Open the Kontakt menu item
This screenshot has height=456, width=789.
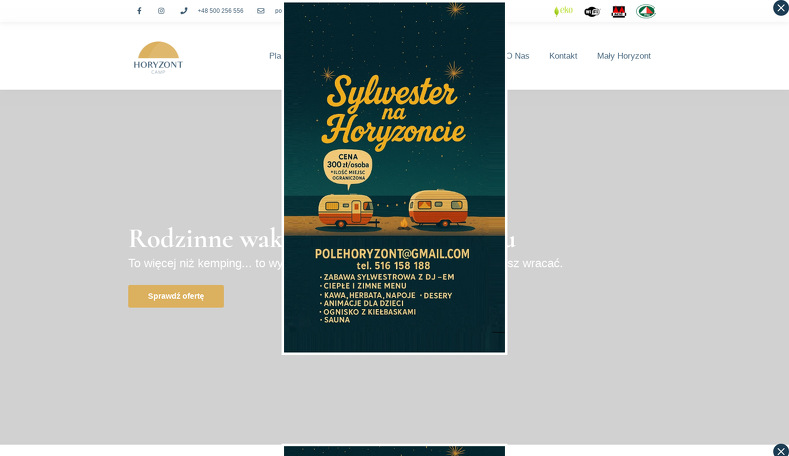pyautogui.click(x=563, y=56)
